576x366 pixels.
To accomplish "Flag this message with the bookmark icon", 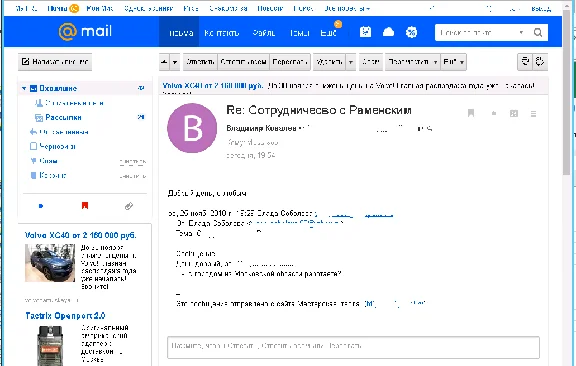I will tap(471, 113).
